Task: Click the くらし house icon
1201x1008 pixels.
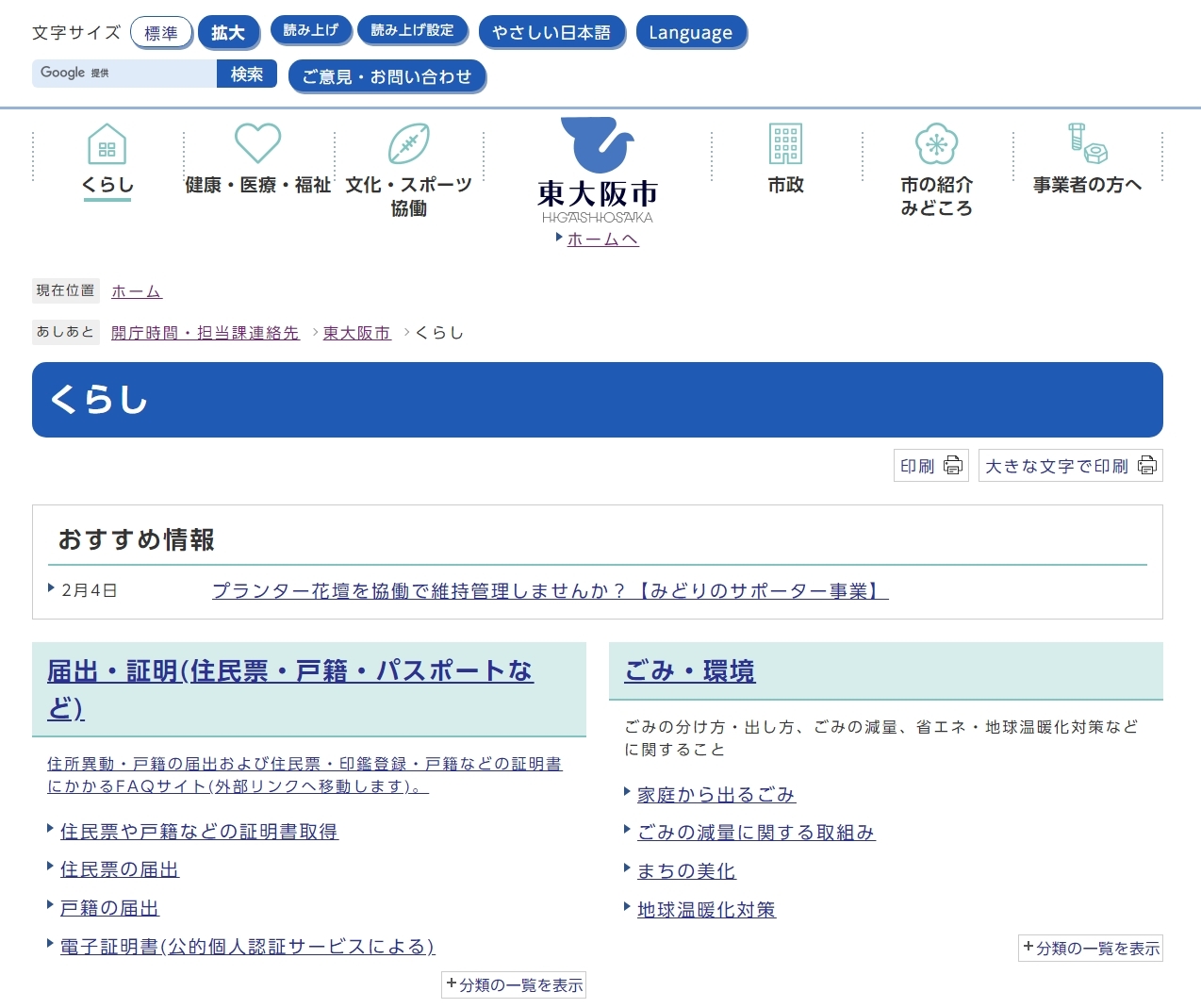Action: point(107,145)
